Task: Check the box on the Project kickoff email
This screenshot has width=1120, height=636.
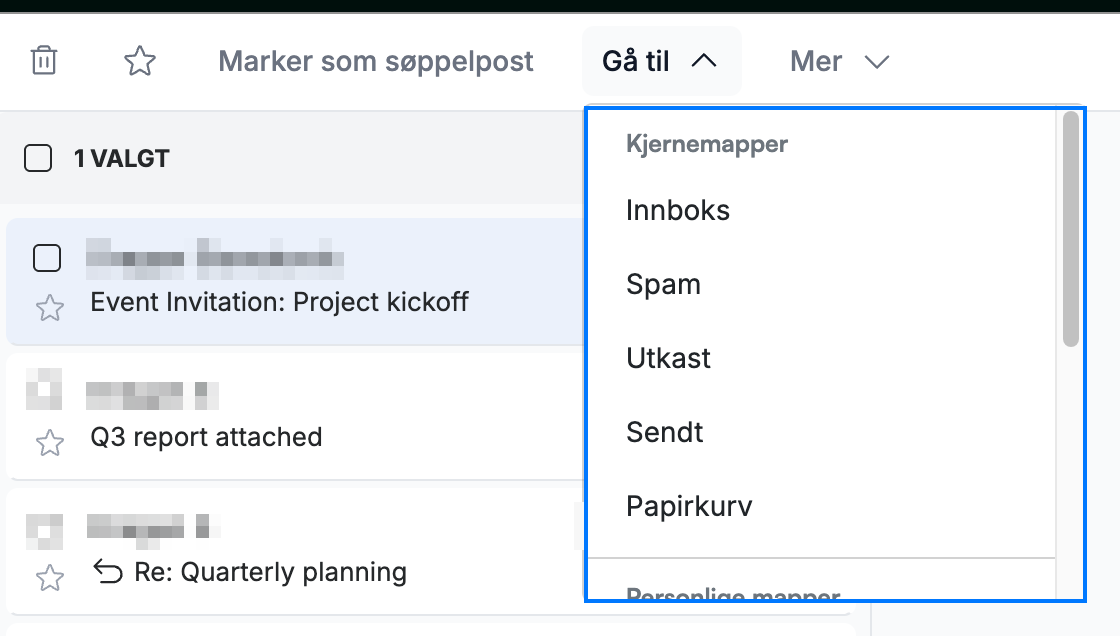Action: point(47,258)
